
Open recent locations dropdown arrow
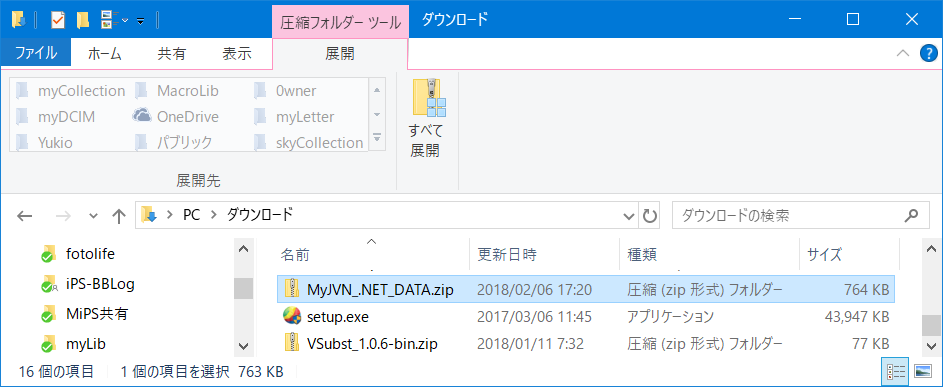tap(93, 215)
